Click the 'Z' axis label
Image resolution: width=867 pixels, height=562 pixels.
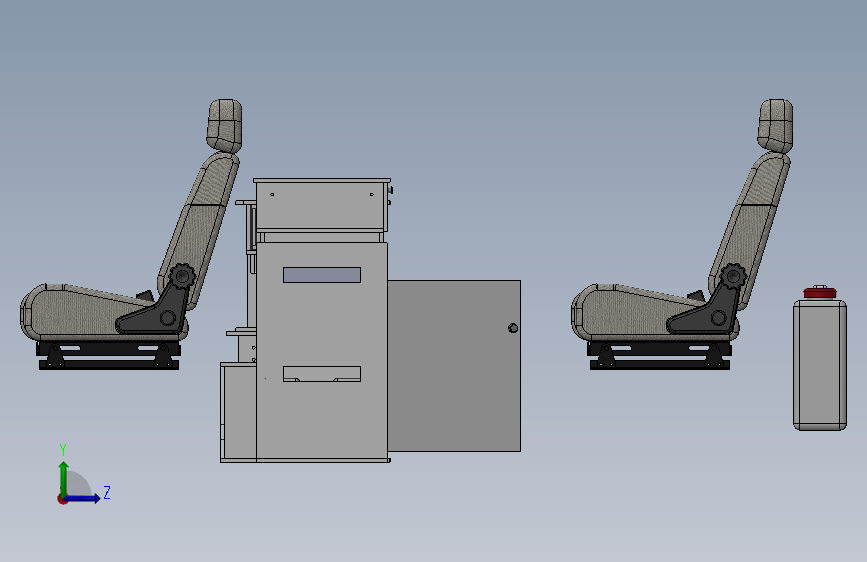click(x=107, y=492)
